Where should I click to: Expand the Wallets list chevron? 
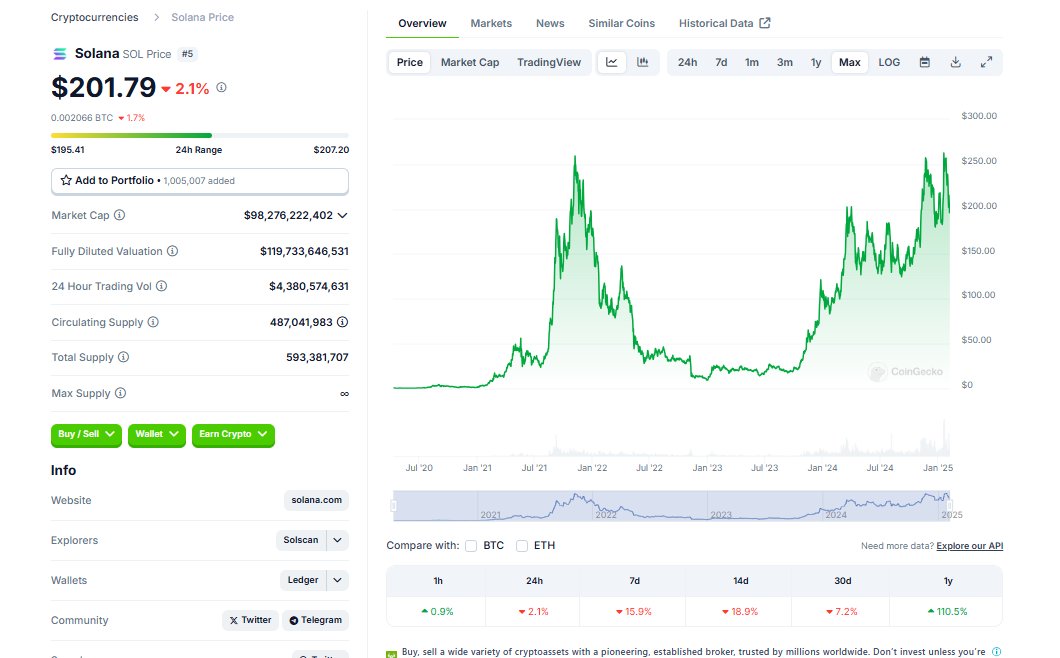(x=337, y=580)
